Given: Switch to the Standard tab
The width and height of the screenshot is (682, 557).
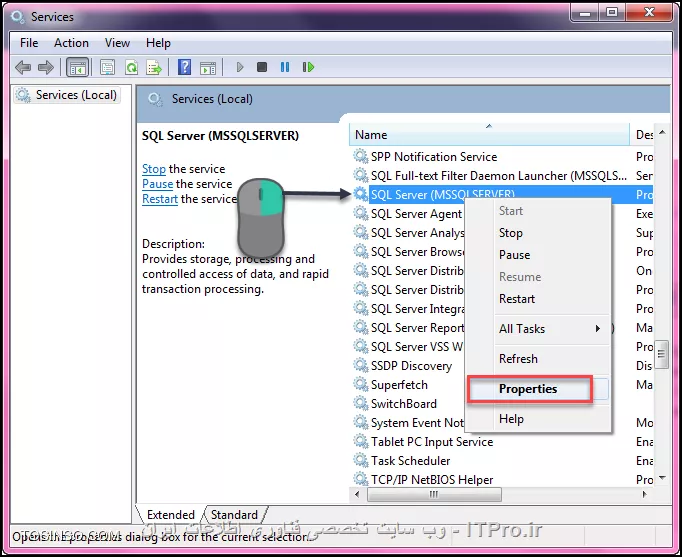Looking at the screenshot, I should click(x=234, y=515).
